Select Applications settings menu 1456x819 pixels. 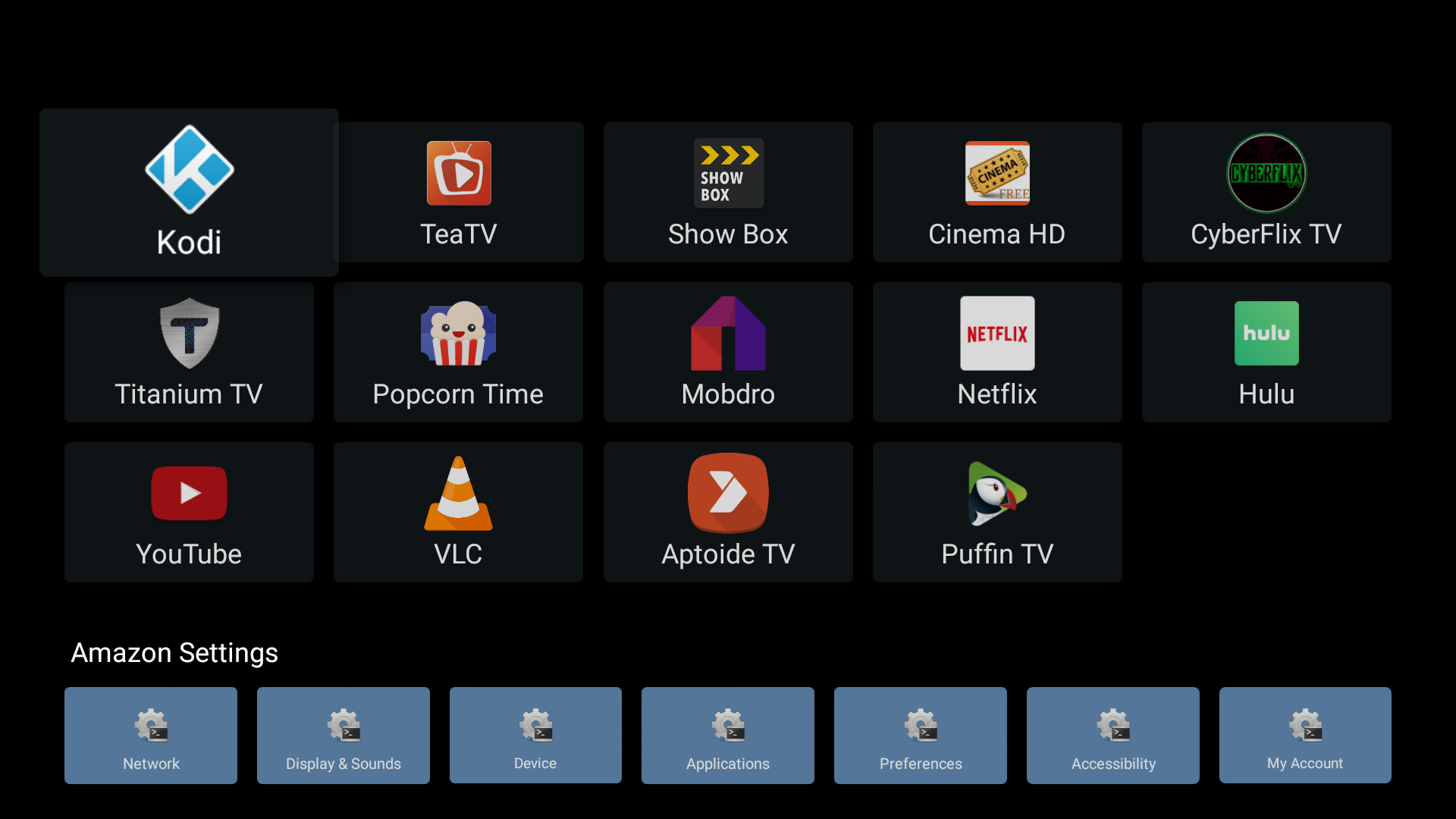(727, 736)
